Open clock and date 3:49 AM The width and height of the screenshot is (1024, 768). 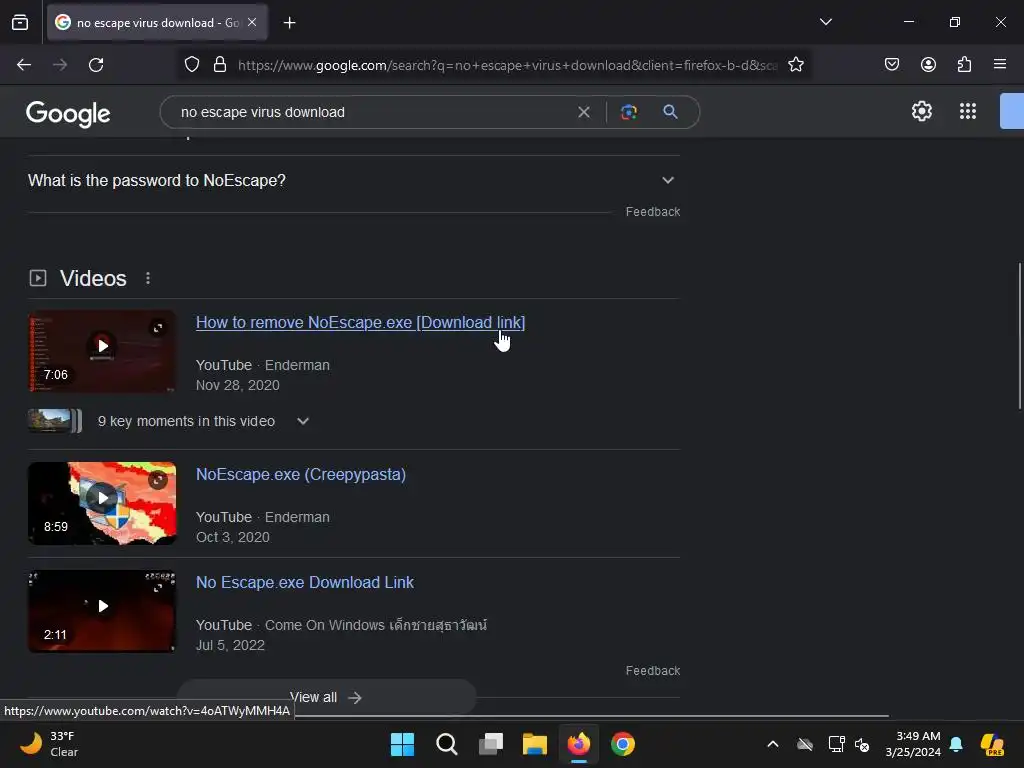coord(913,744)
